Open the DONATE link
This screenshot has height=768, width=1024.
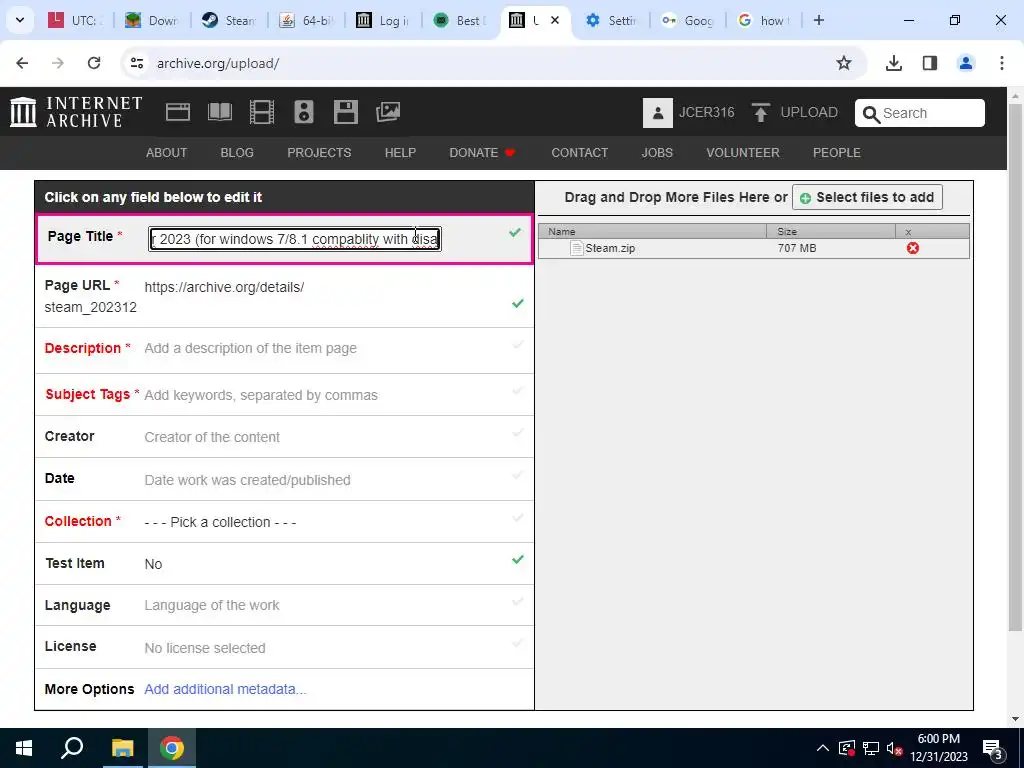tap(482, 153)
